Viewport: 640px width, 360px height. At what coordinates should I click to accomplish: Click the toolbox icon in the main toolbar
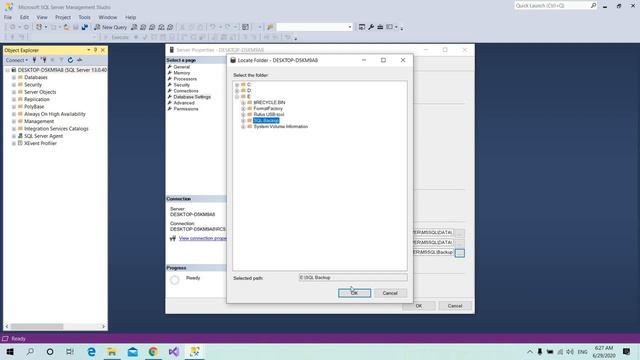pos(380,27)
